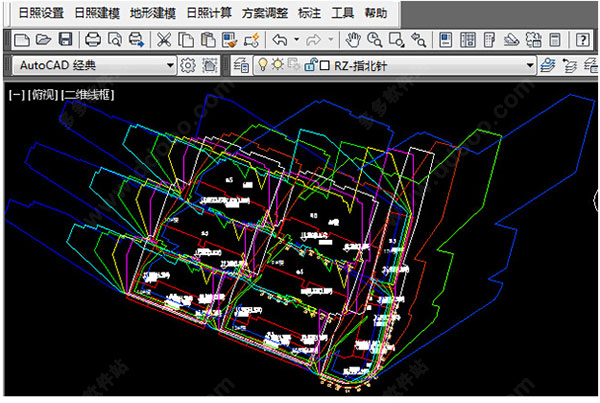
Task: Open the RZ-指北针 layer dropdown
Action: tap(530, 65)
